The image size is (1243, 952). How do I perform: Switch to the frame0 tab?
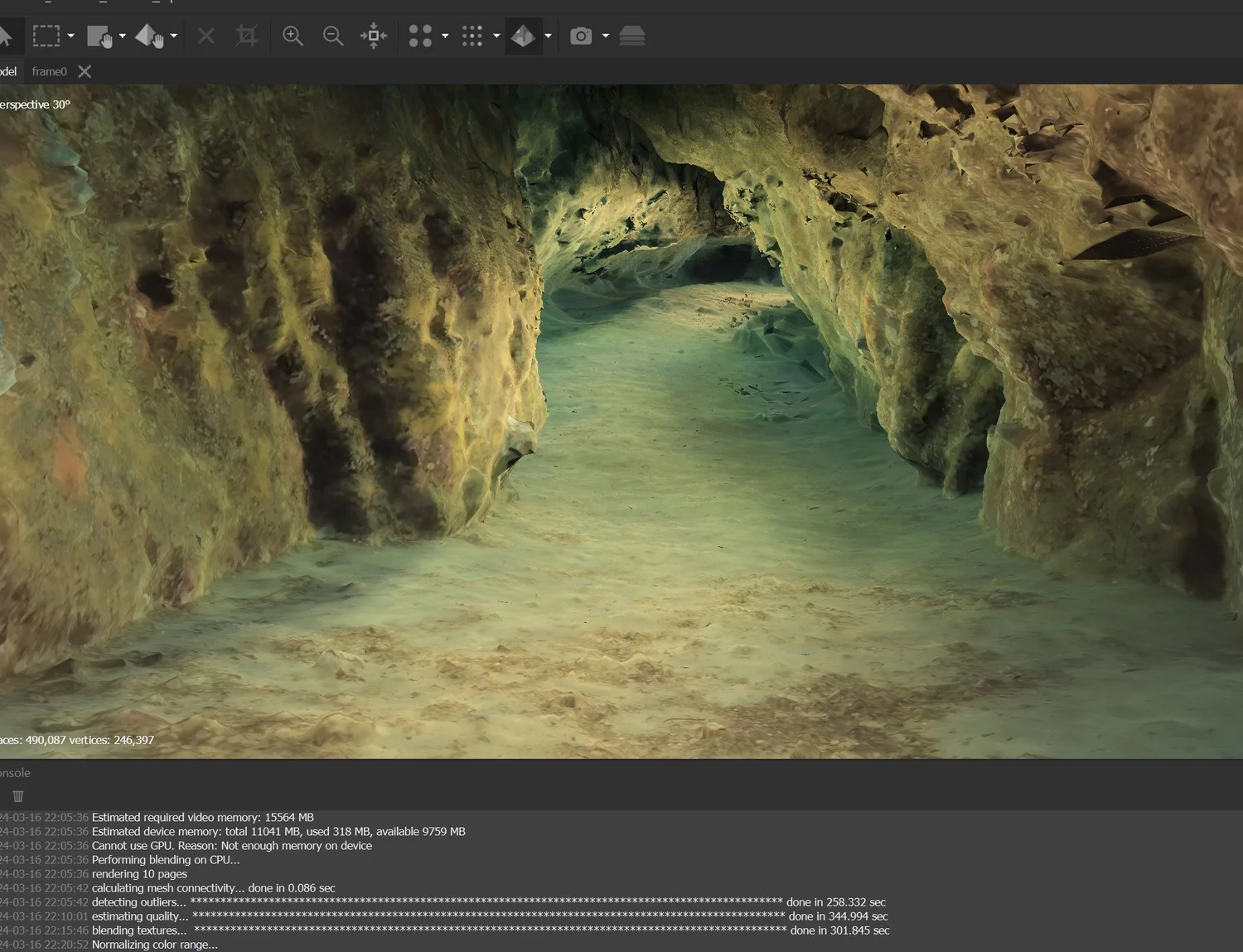[x=50, y=71]
